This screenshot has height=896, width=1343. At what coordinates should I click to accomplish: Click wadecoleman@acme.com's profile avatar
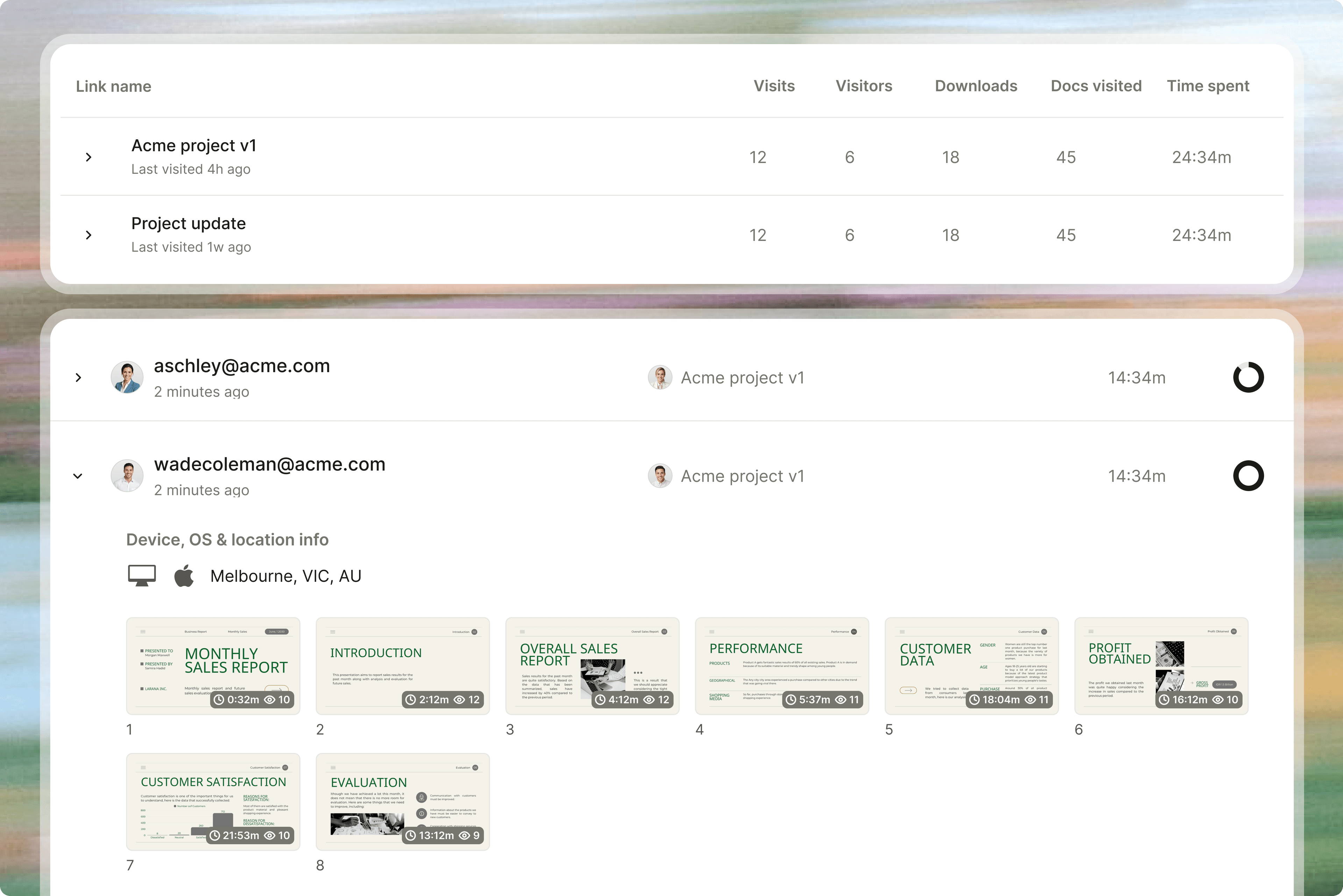[x=127, y=475]
